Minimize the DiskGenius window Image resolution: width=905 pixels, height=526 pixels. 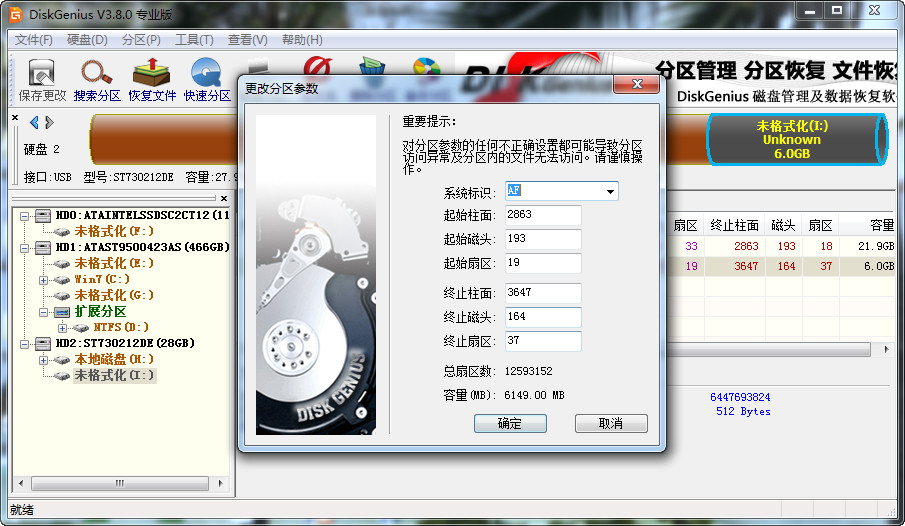[809, 10]
